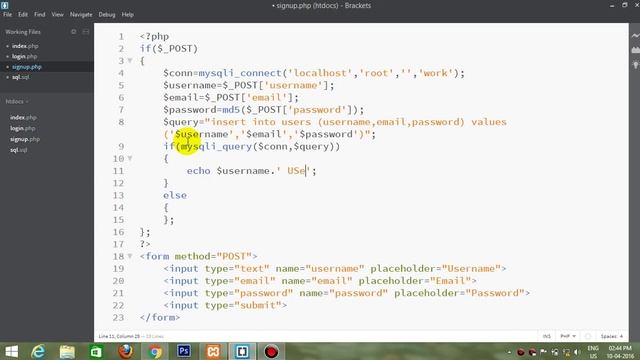The image size is (640, 360).
Task: Click 'echo' on line 11
Action: pyautogui.click(x=199, y=171)
